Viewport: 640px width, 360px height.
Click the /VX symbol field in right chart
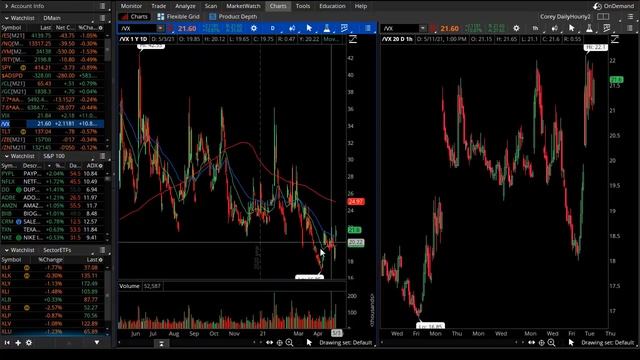point(400,28)
